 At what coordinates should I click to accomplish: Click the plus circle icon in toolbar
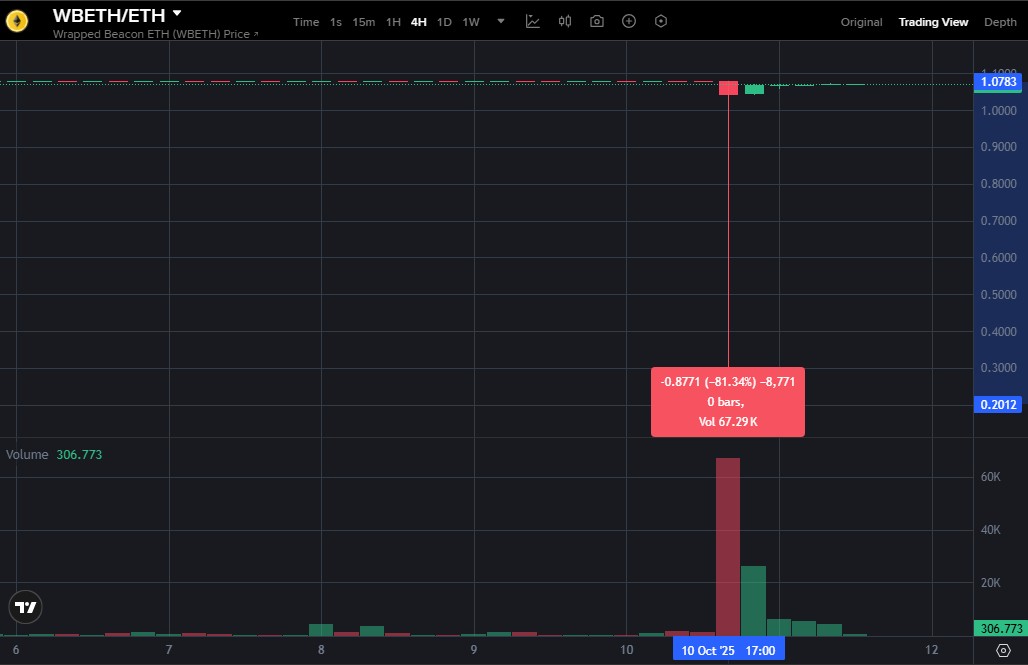click(x=629, y=22)
